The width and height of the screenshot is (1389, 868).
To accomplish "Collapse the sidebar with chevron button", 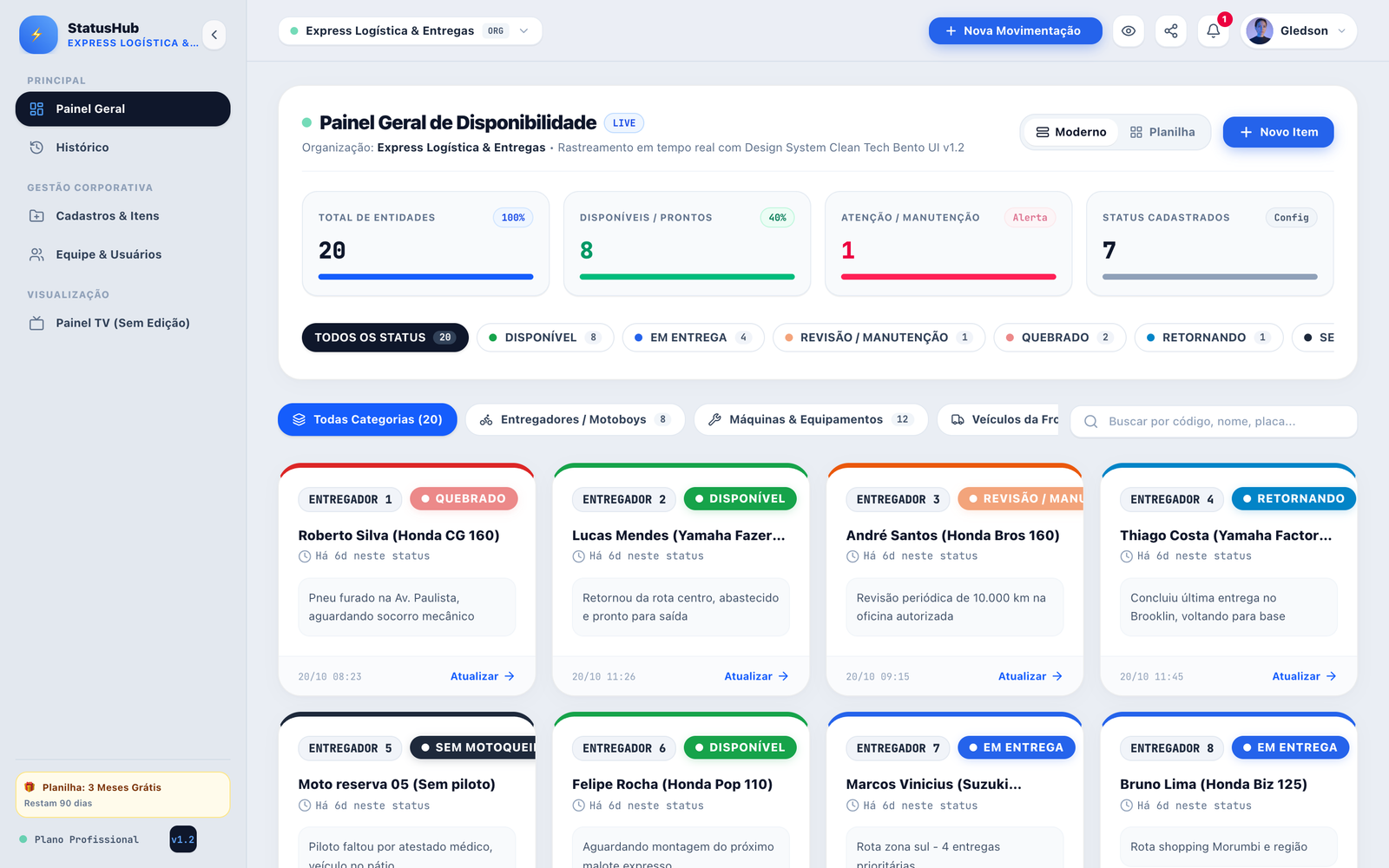I will [x=214, y=35].
